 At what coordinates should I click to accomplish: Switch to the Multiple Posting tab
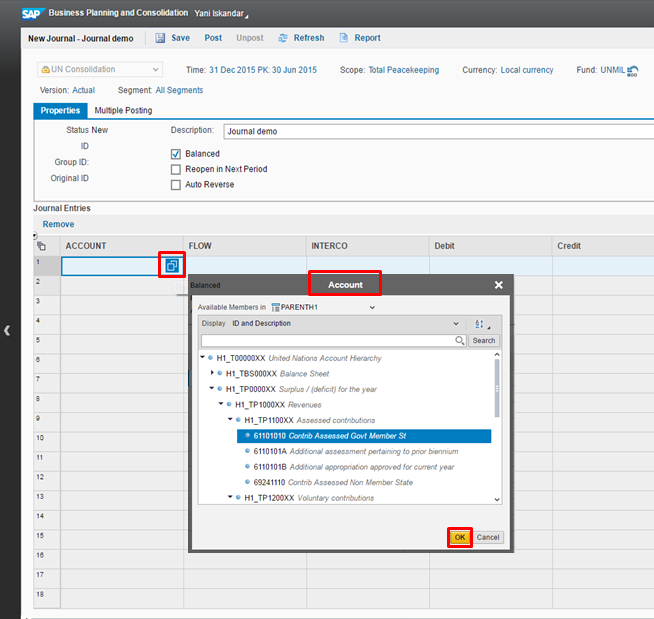(123, 111)
